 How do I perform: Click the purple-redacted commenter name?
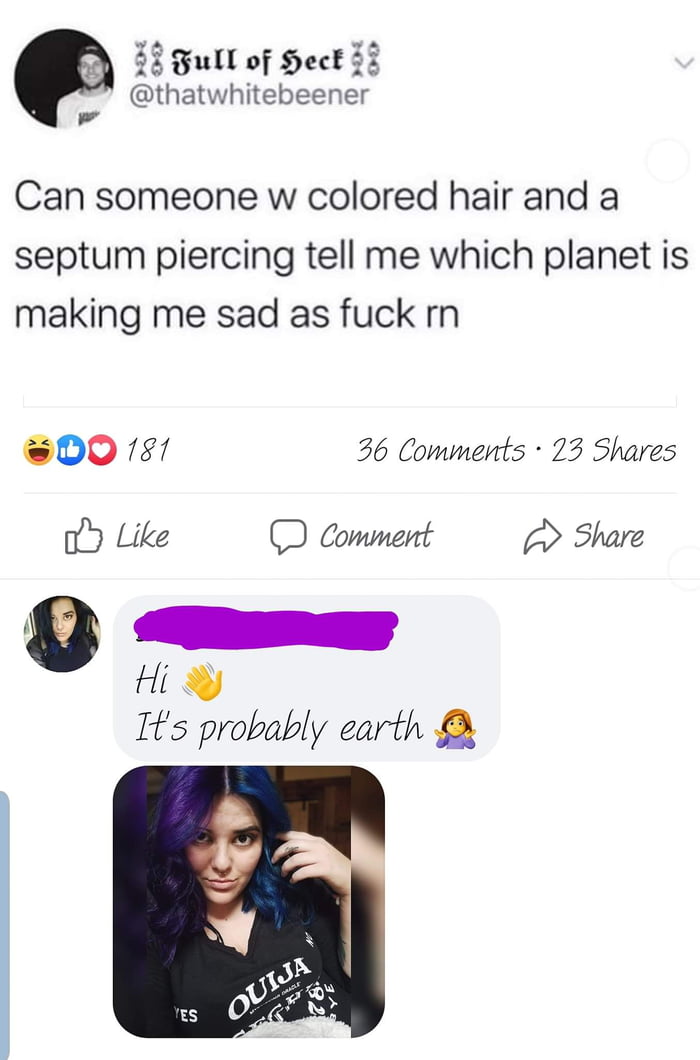click(266, 629)
